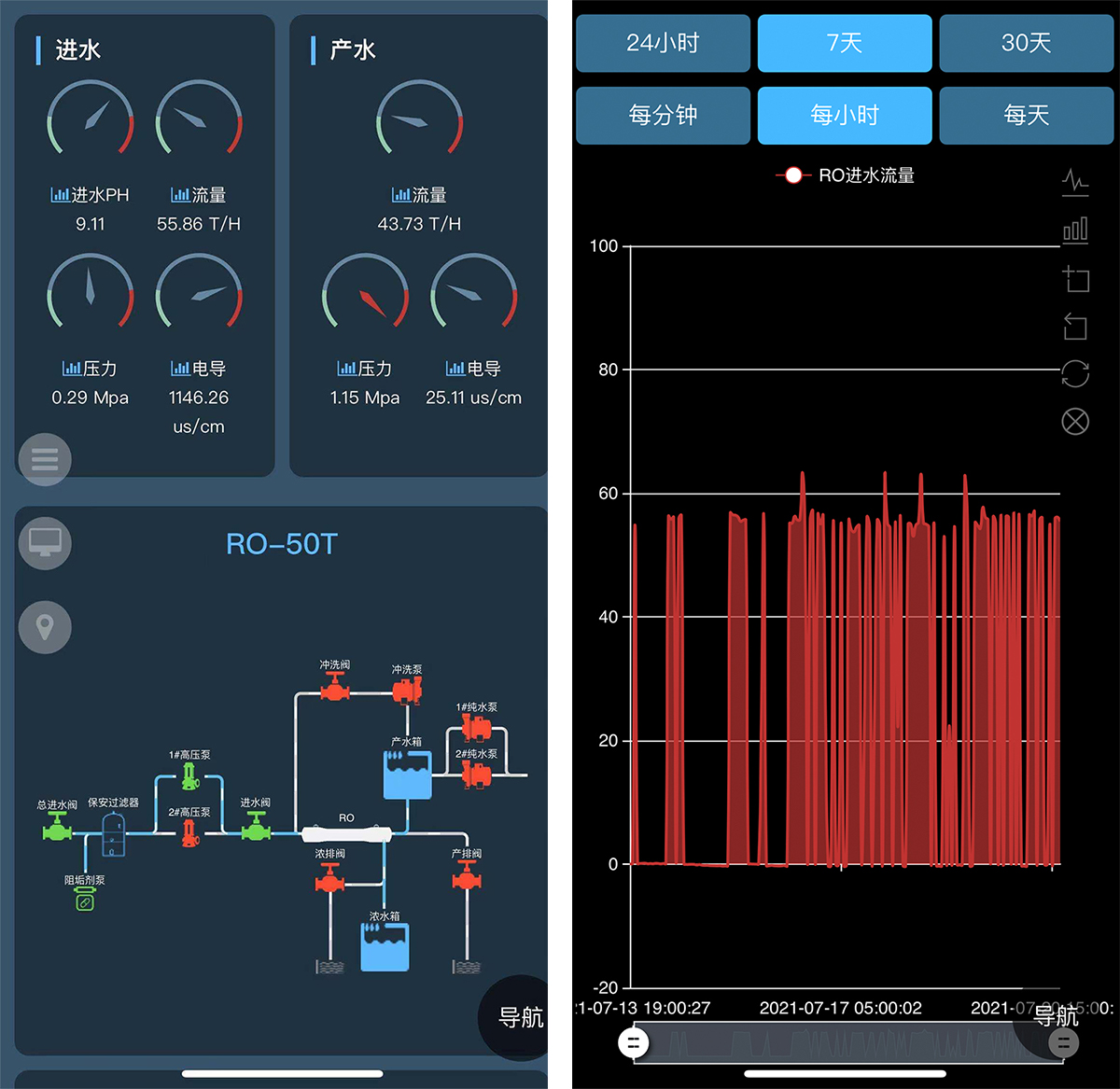
Task: Choose the 每分钟 interval
Action: point(663,116)
